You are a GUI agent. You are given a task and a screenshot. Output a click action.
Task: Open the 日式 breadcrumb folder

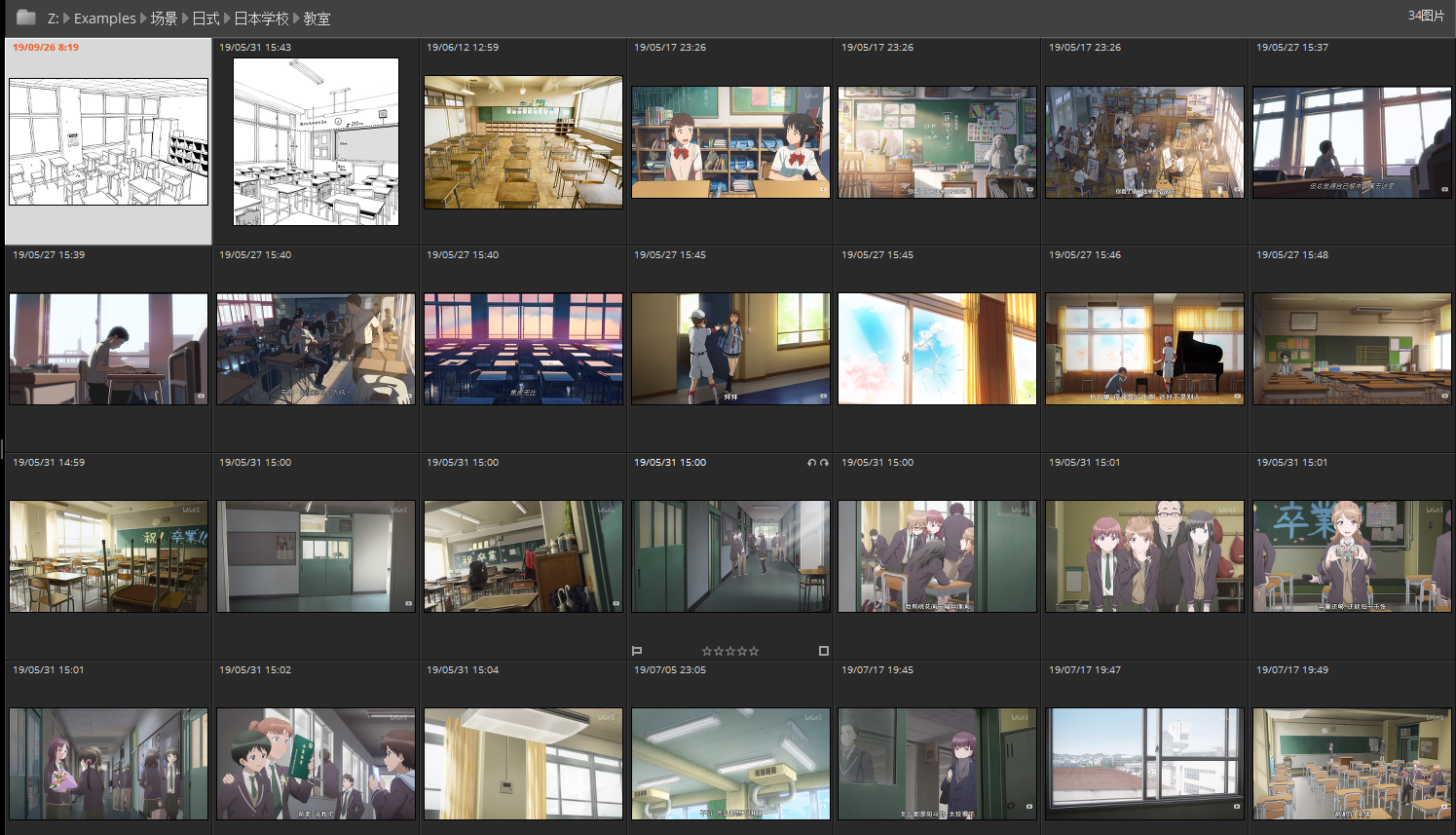pos(205,19)
